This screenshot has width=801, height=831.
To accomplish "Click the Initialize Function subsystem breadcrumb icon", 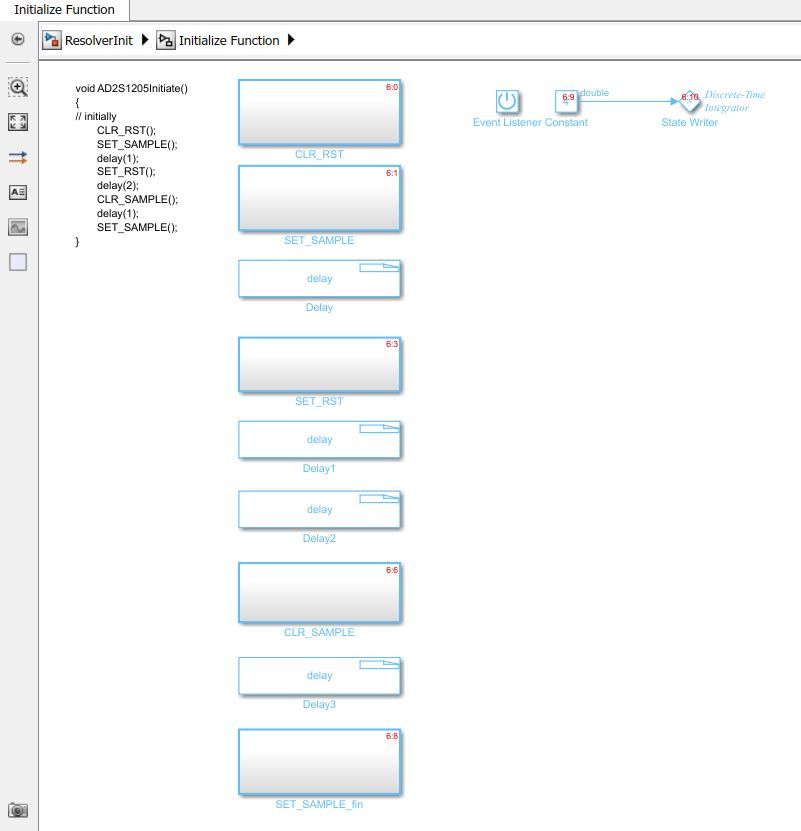I will 165,40.
